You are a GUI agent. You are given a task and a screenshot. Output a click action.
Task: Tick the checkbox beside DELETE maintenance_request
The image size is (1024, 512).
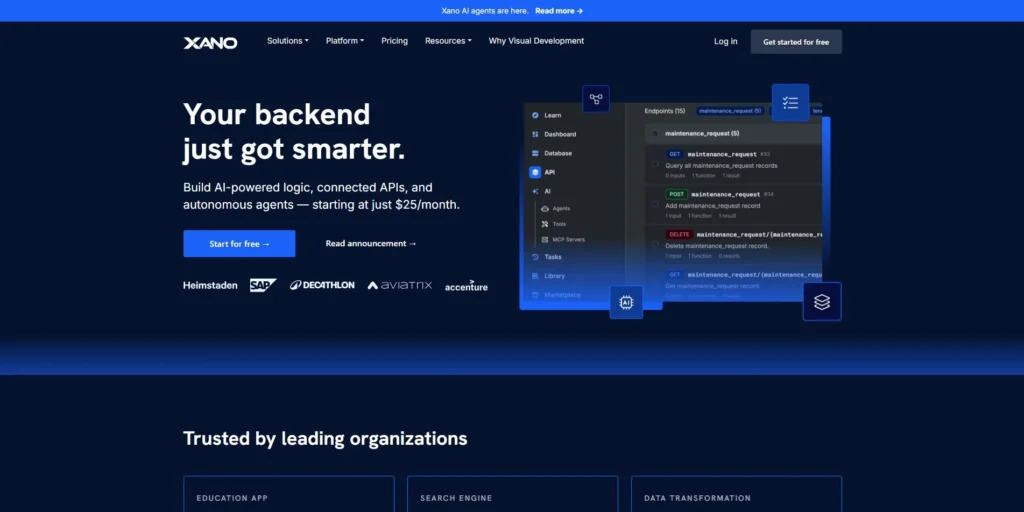[x=655, y=244]
